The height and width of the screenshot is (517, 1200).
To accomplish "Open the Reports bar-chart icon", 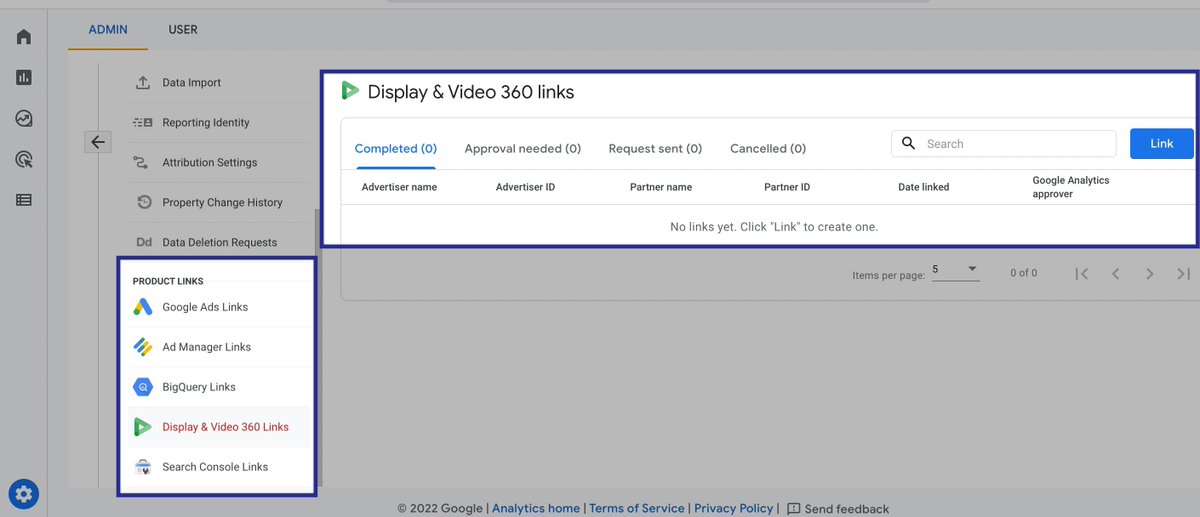I will pos(24,77).
